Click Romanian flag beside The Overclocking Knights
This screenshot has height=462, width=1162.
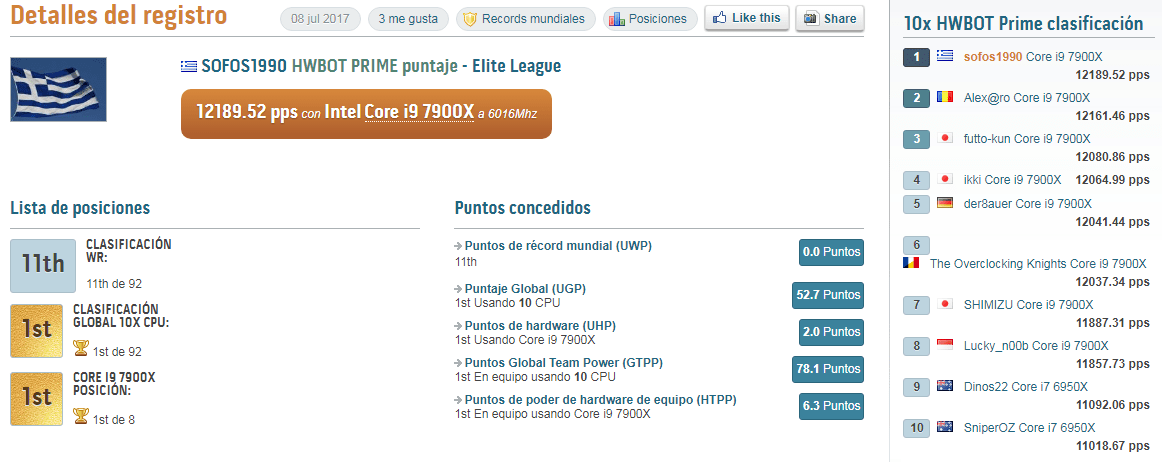click(x=912, y=263)
